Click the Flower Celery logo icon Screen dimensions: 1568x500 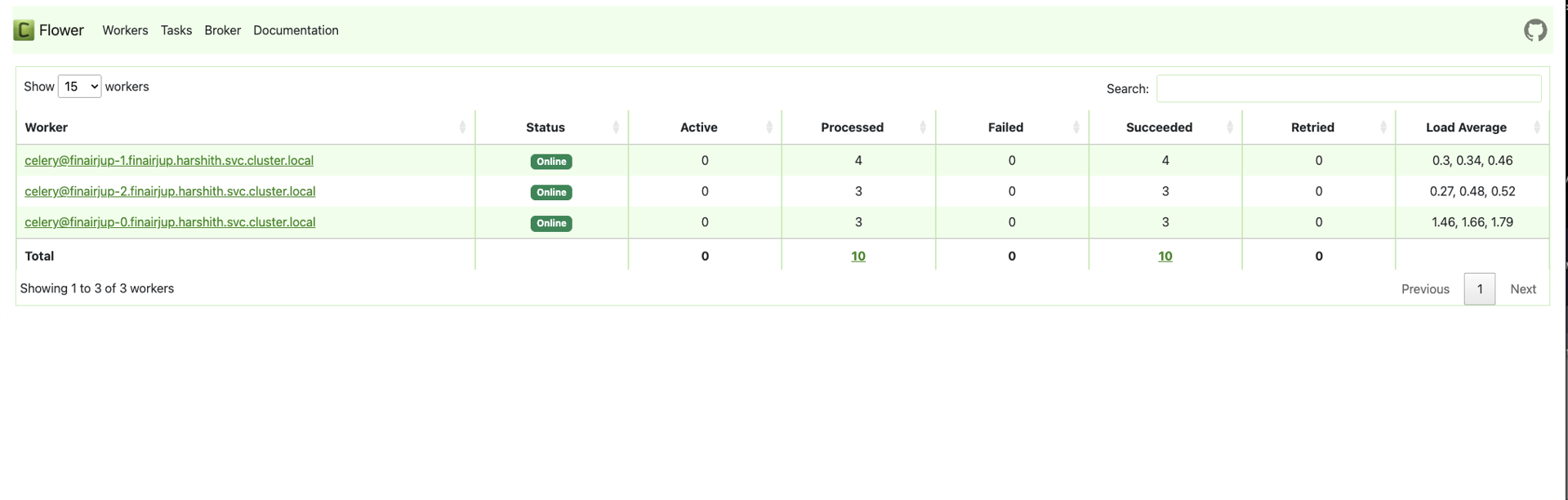pyautogui.click(x=24, y=30)
